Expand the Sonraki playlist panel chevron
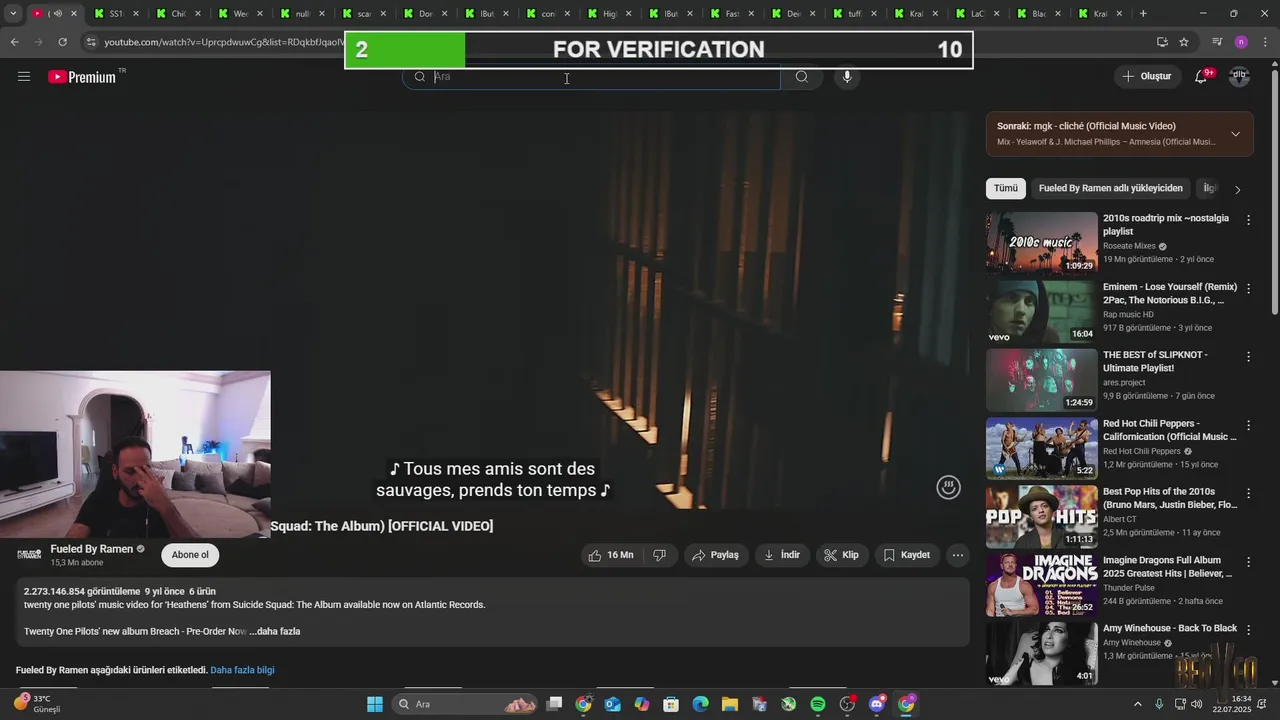 tap(1235, 134)
